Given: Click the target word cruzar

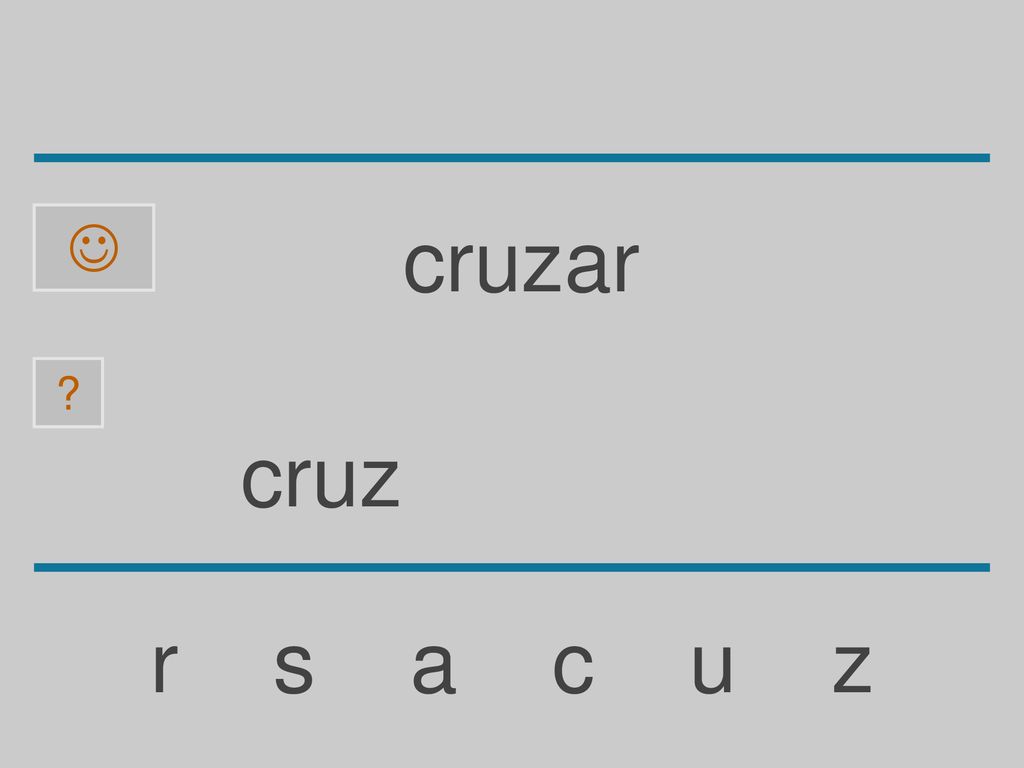Looking at the screenshot, I should click(x=521, y=266).
